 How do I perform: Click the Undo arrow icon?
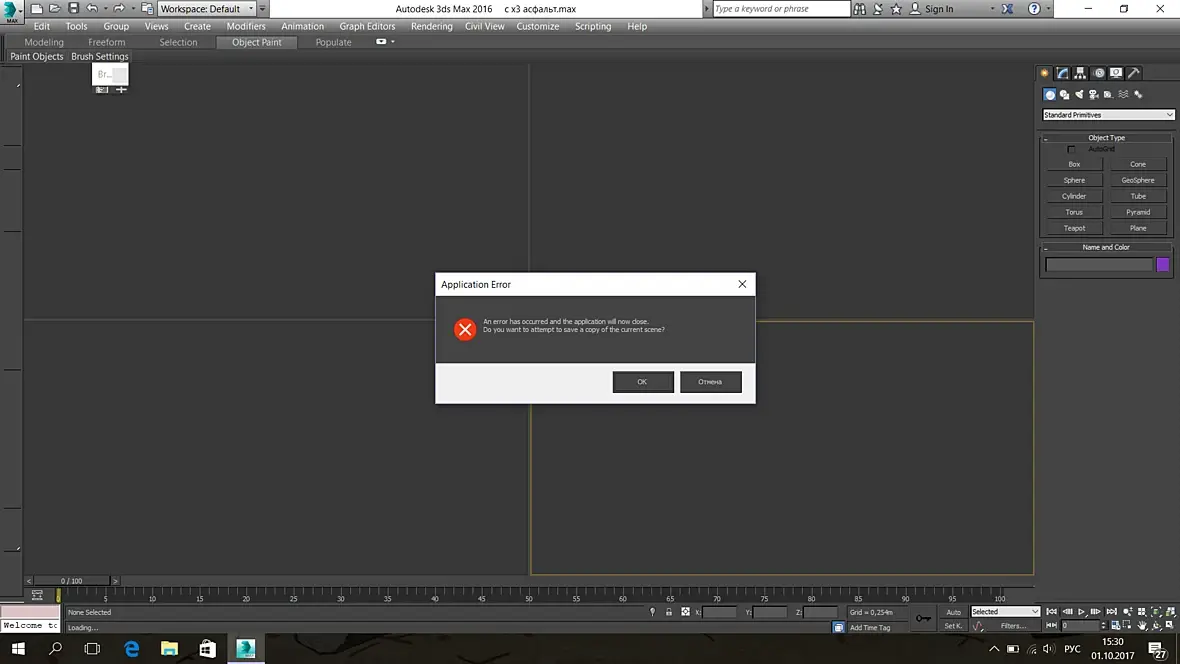pos(92,8)
